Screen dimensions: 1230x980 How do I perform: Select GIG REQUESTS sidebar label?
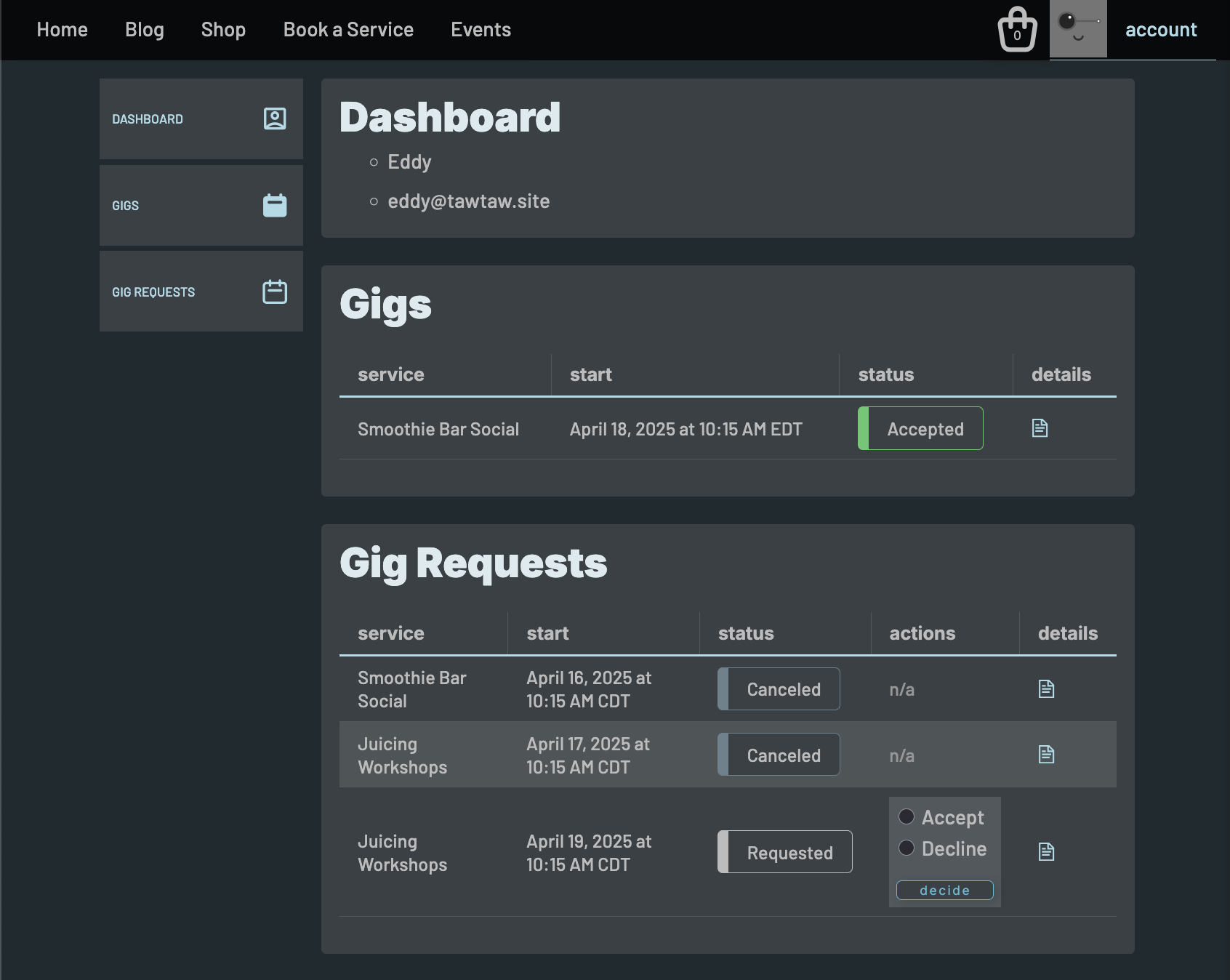click(153, 292)
